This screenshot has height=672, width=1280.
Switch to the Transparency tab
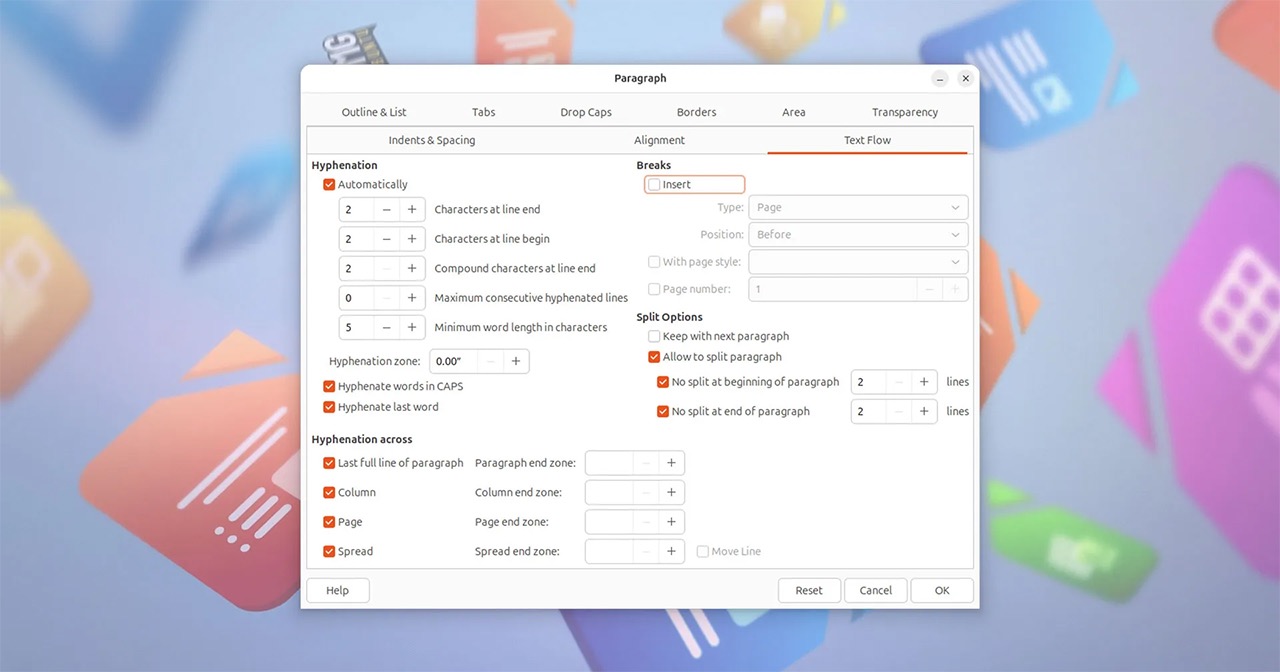[x=905, y=112]
